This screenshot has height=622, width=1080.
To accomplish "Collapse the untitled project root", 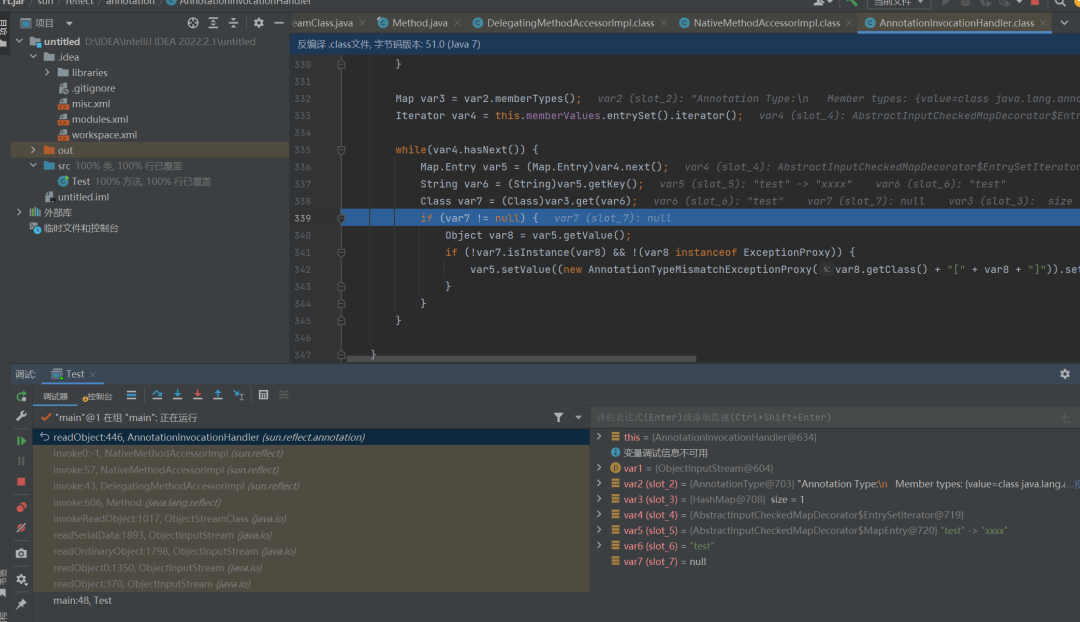I will [19, 41].
